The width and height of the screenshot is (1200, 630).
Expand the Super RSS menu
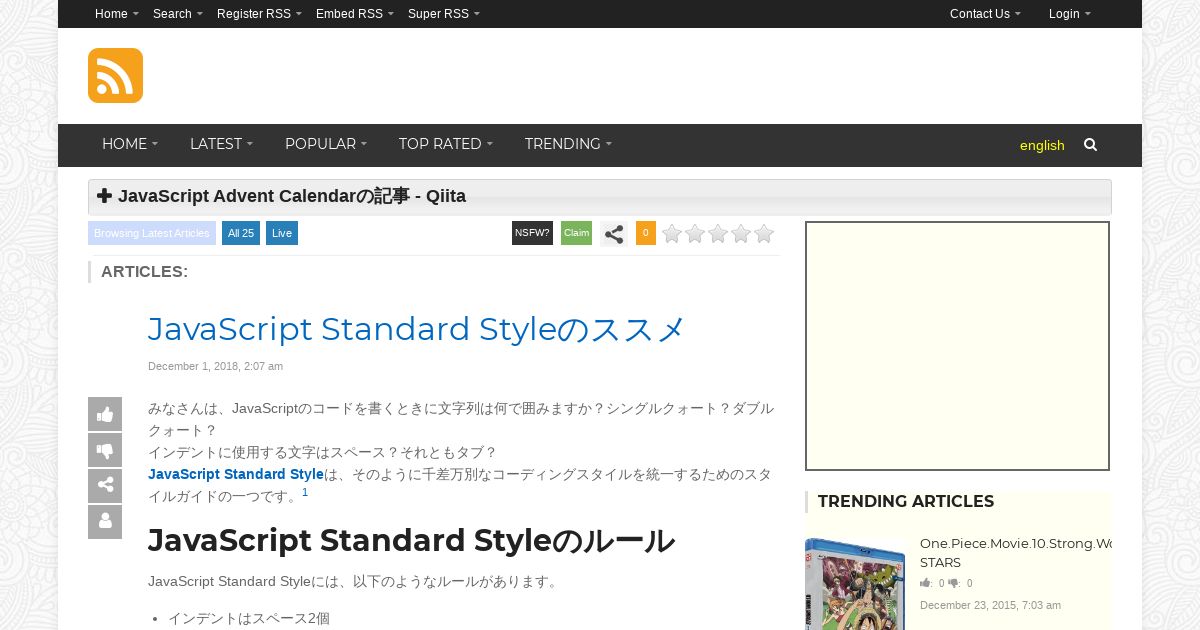tap(444, 14)
